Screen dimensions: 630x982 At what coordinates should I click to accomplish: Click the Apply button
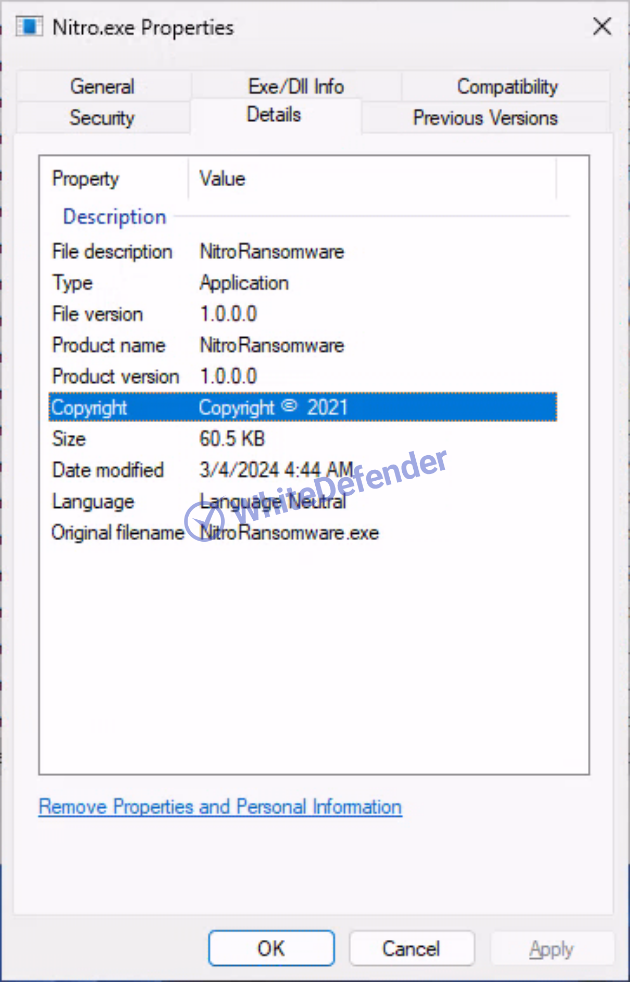(x=552, y=949)
